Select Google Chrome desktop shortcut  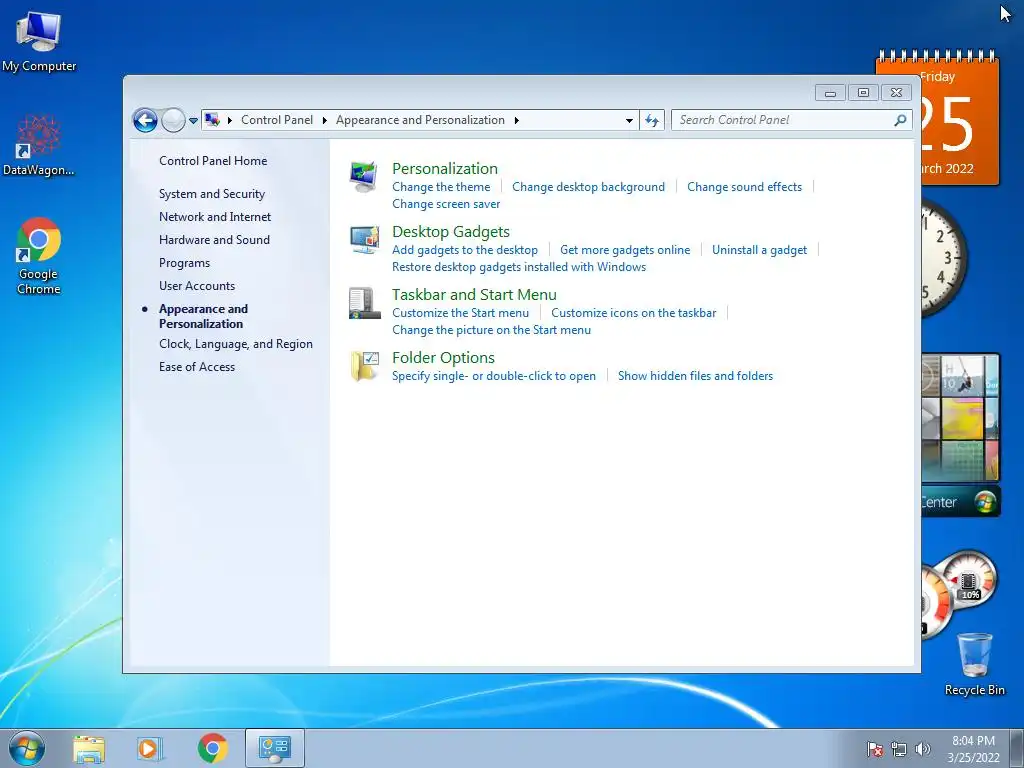click(39, 257)
